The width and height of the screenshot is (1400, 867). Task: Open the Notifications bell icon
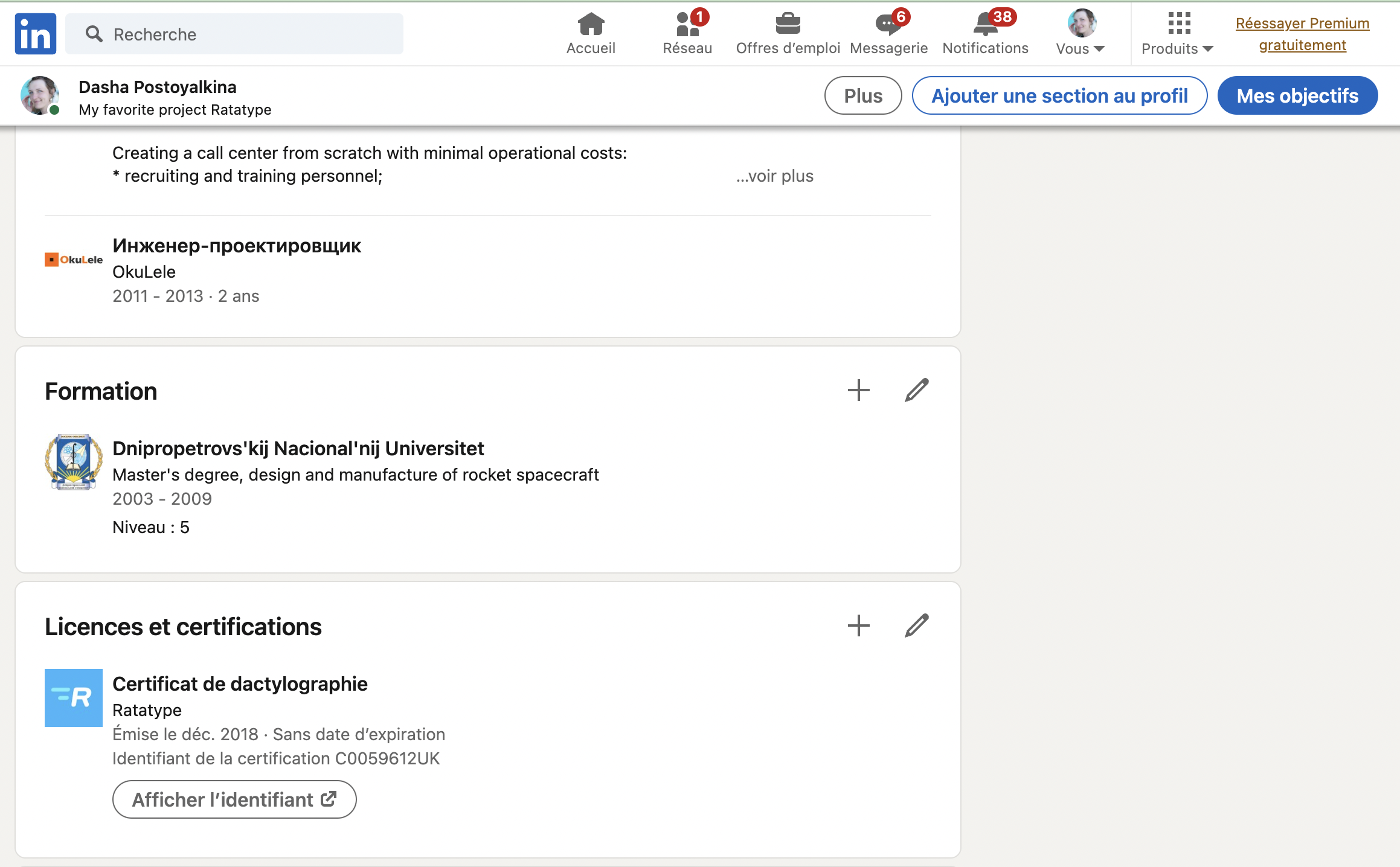(x=984, y=25)
